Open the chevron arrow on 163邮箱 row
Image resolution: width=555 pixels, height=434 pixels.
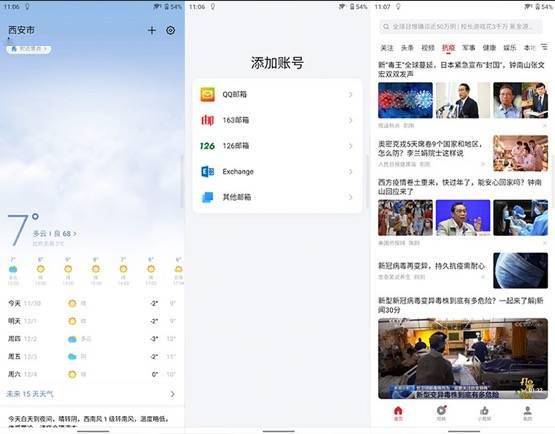tap(350, 120)
